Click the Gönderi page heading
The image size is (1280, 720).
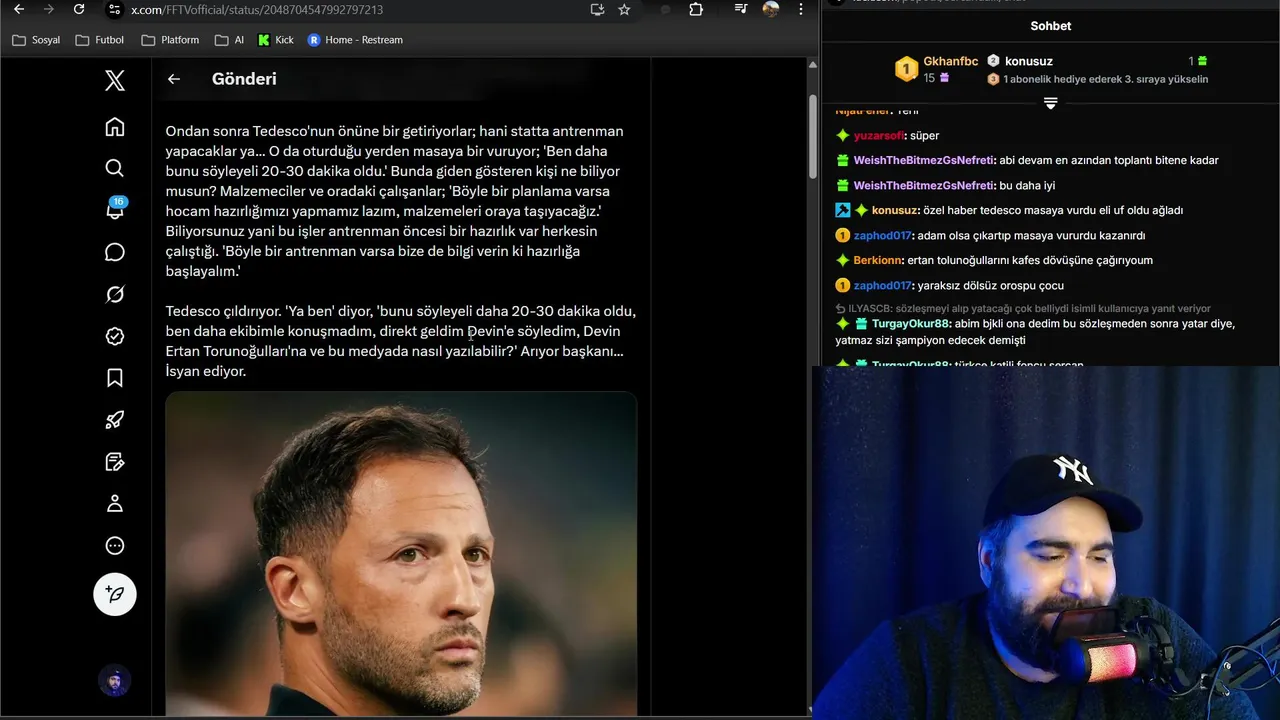click(x=244, y=79)
